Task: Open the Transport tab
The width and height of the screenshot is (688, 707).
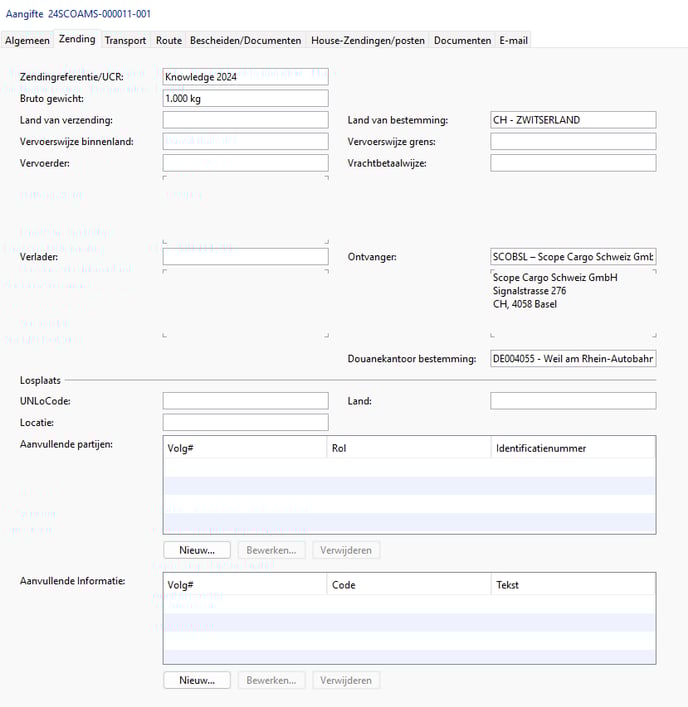Action: [125, 41]
